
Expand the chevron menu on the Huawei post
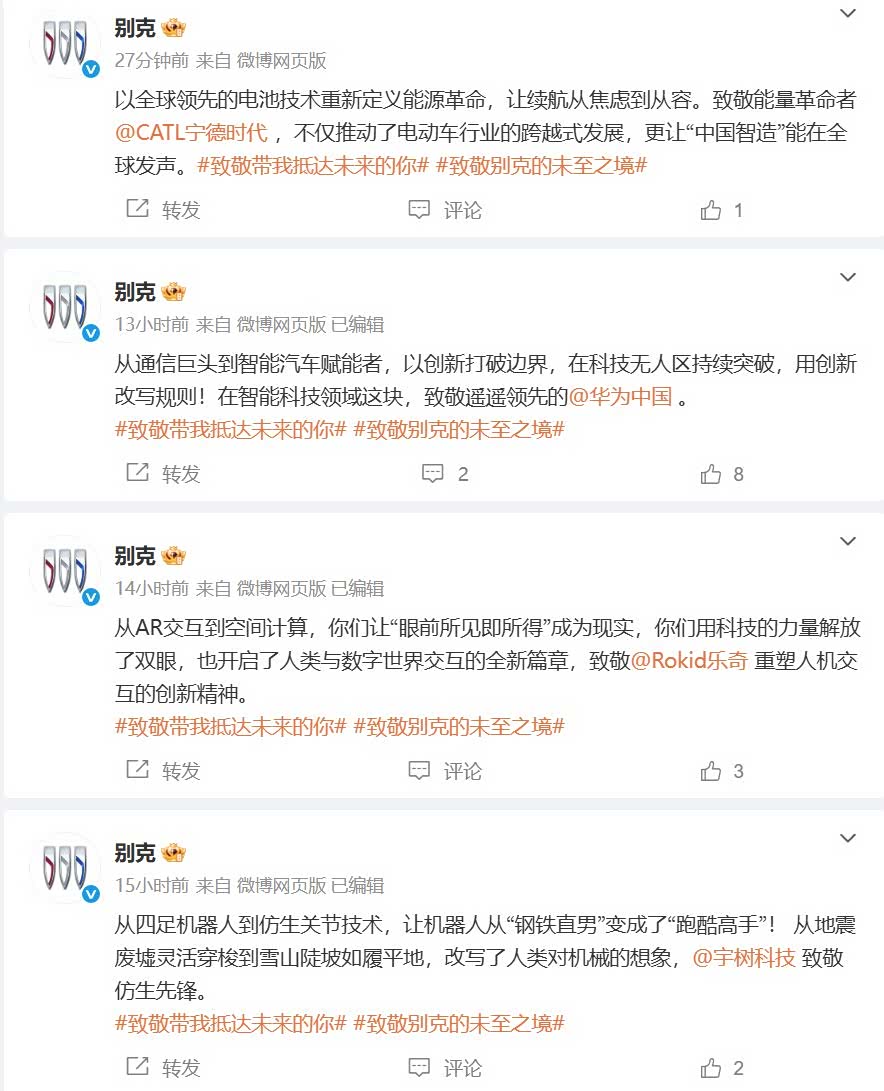[x=848, y=277]
